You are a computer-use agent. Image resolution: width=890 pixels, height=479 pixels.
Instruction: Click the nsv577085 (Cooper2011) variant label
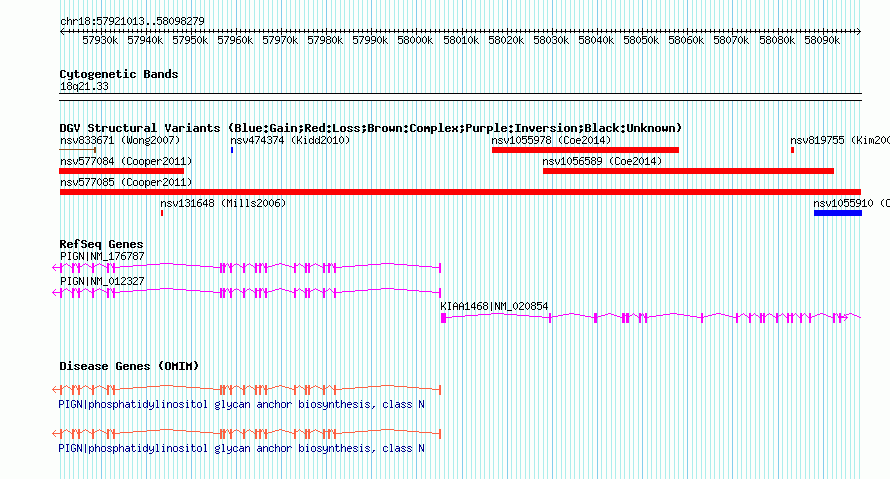pos(126,182)
